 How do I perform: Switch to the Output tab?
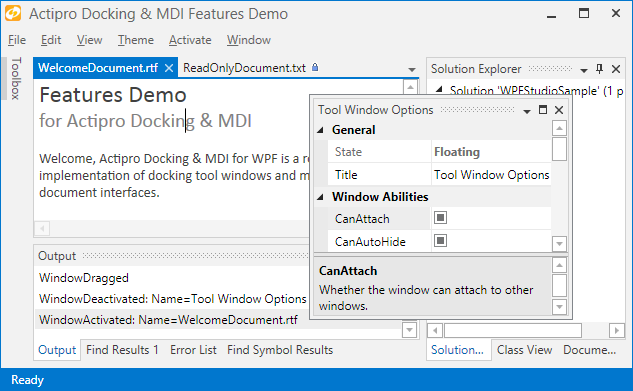coord(57,350)
